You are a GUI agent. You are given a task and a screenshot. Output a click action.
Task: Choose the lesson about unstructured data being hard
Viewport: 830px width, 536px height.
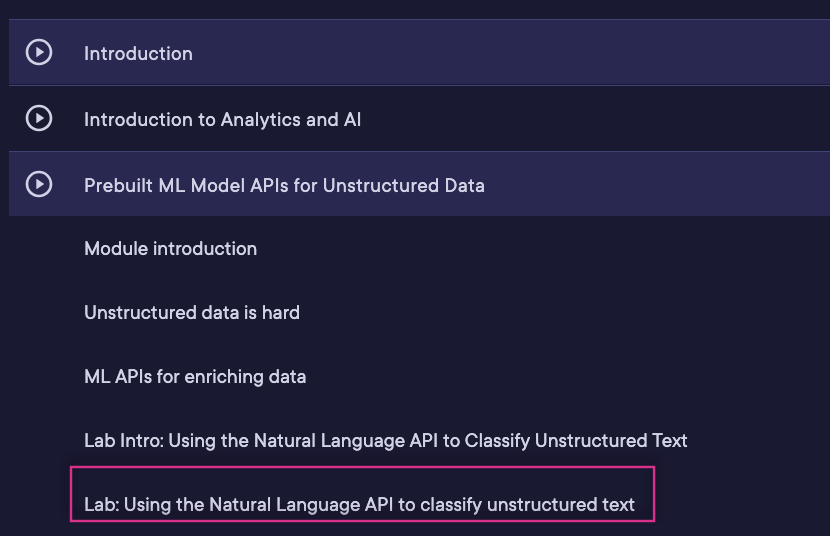(x=192, y=313)
